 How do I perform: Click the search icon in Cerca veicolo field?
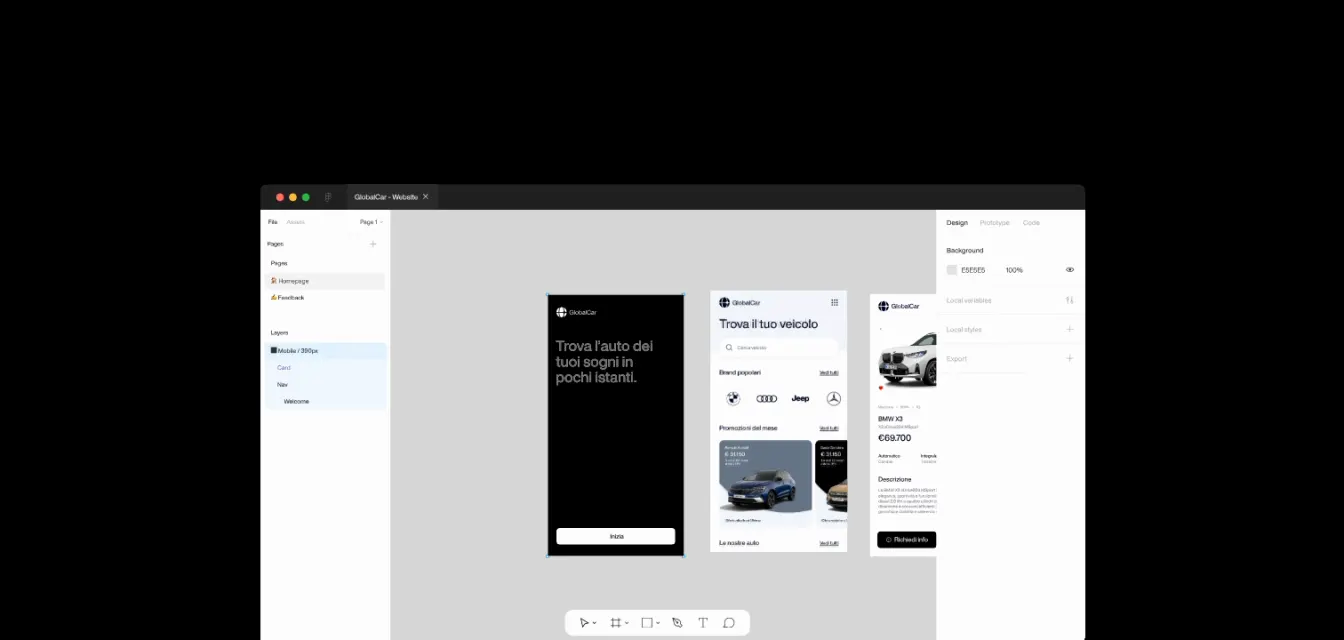[x=729, y=347]
